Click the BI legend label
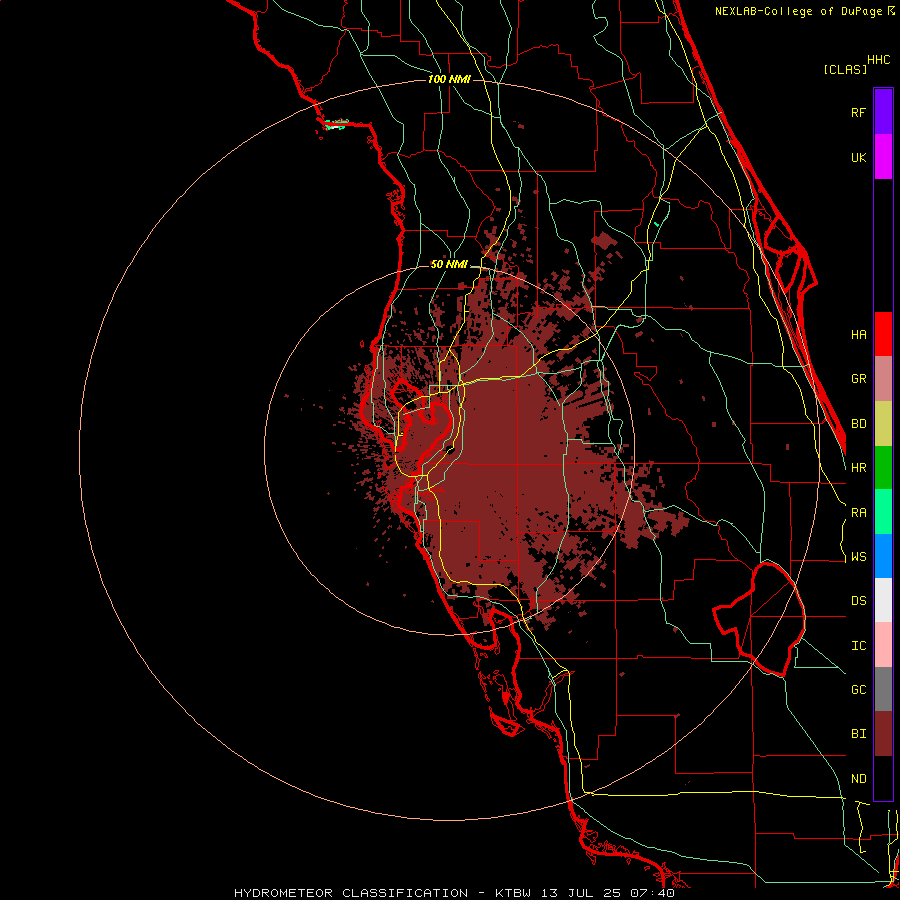900x900 pixels. pos(858,734)
